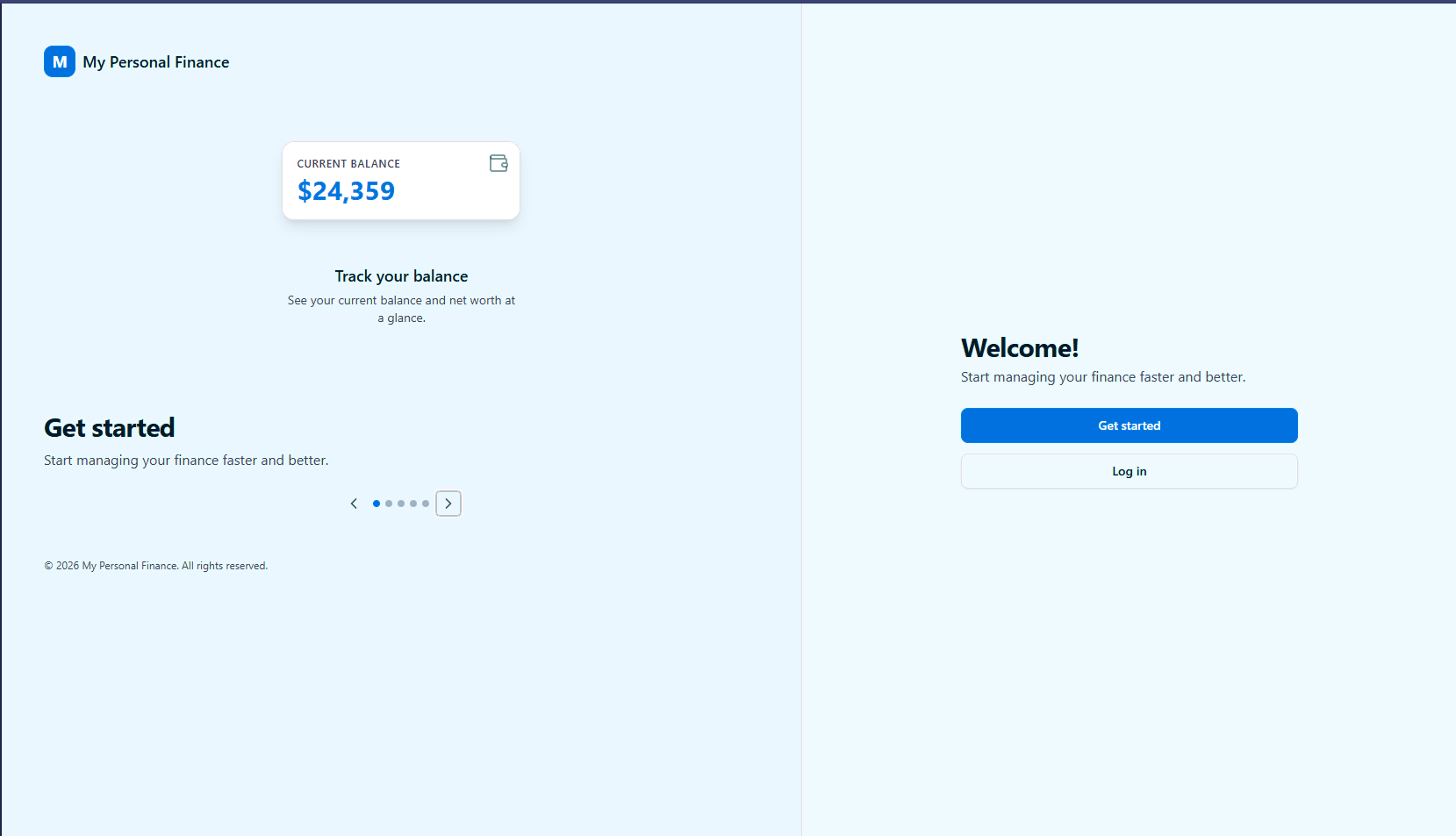Viewport: 1456px width, 836px height.
Task: Click the $24,359 balance amount
Action: pos(346,190)
